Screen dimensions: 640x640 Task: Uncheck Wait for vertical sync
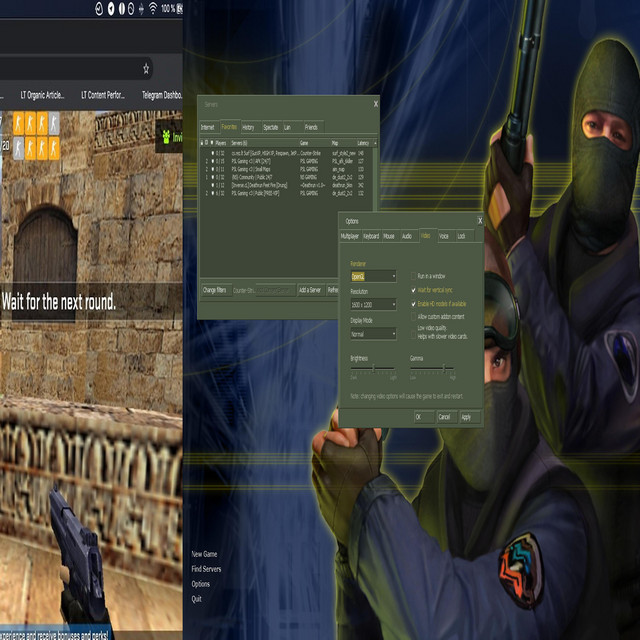414,289
